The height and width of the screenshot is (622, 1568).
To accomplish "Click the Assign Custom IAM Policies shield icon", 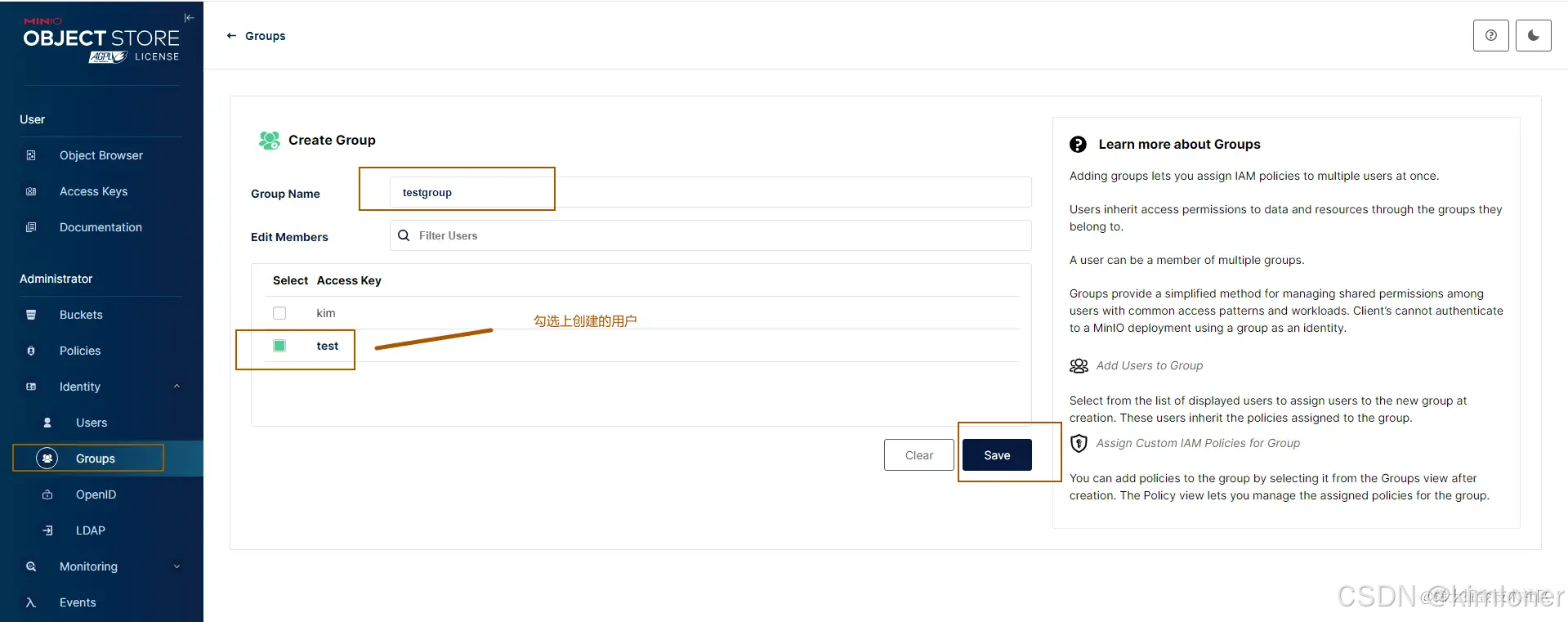I will pyautogui.click(x=1079, y=443).
